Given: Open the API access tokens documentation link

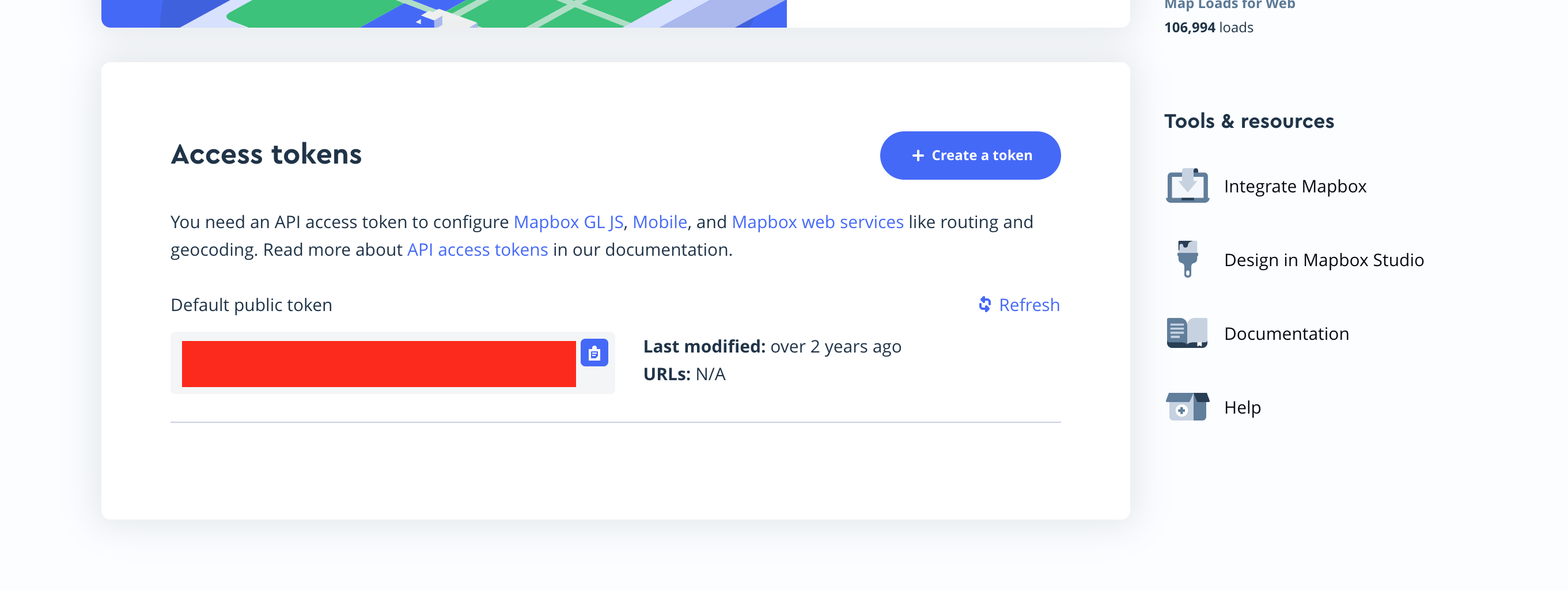Looking at the screenshot, I should click(x=477, y=250).
